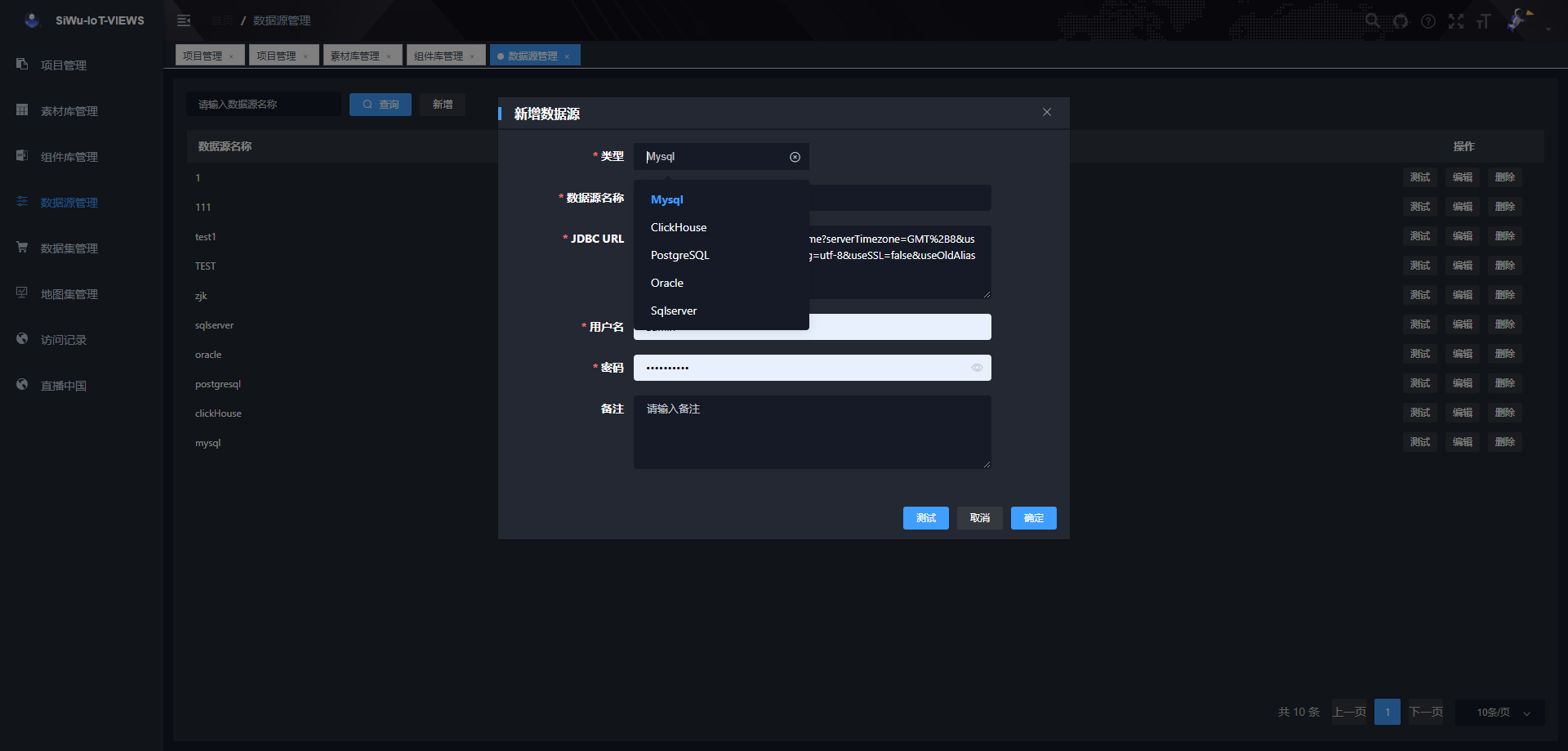Click the blue 测试 button in dialog
This screenshot has width=1568, height=751.
click(x=925, y=518)
